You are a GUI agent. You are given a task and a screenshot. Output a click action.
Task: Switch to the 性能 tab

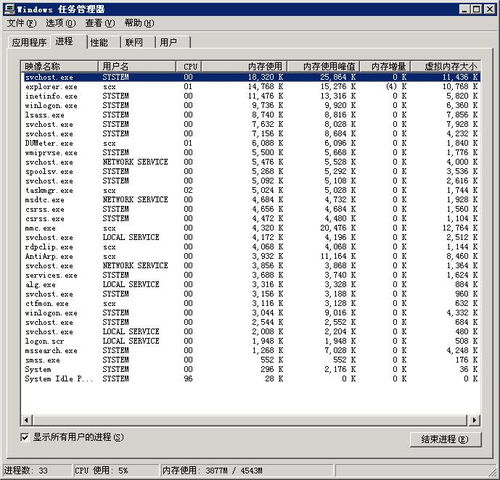click(103, 42)
